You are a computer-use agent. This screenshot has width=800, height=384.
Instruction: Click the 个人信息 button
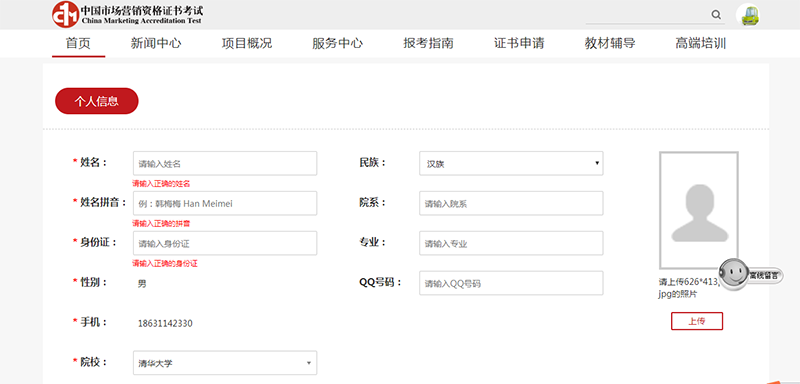click(x=97, y=101)
